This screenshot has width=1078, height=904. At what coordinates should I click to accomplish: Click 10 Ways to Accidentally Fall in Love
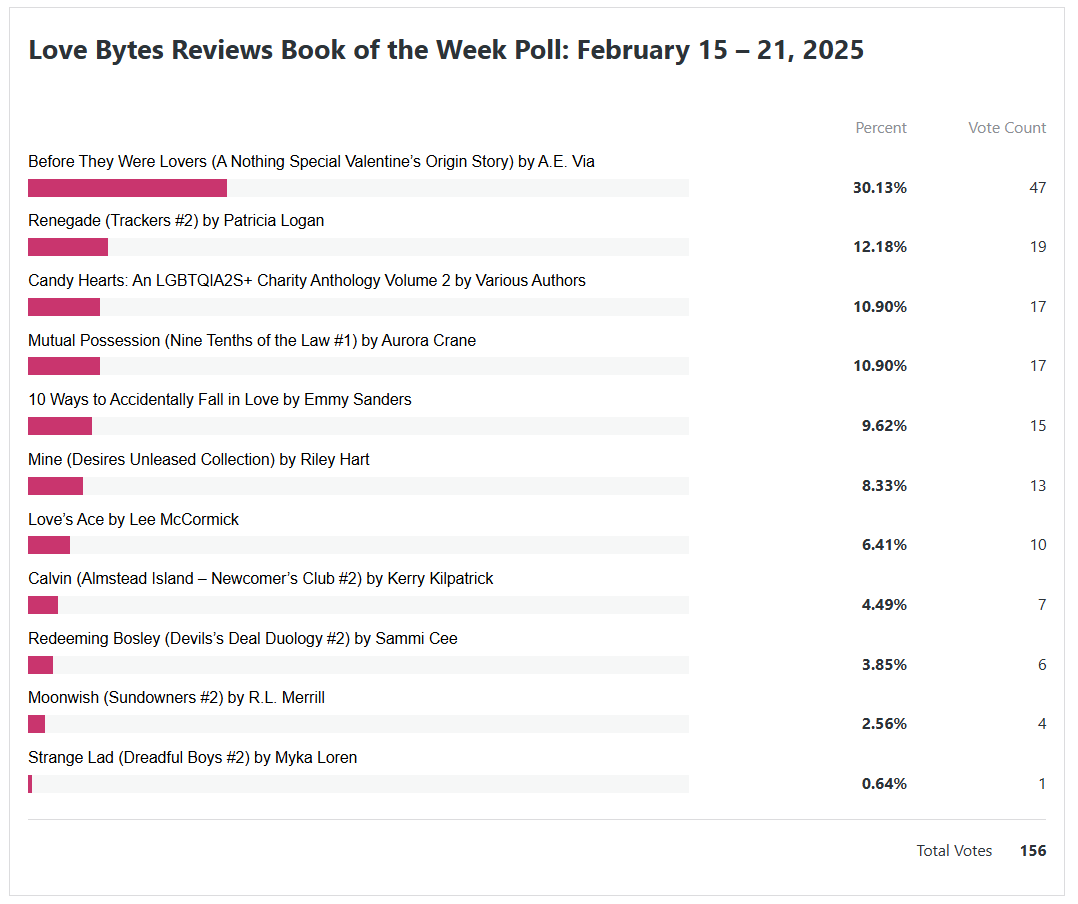pos(220,400)
